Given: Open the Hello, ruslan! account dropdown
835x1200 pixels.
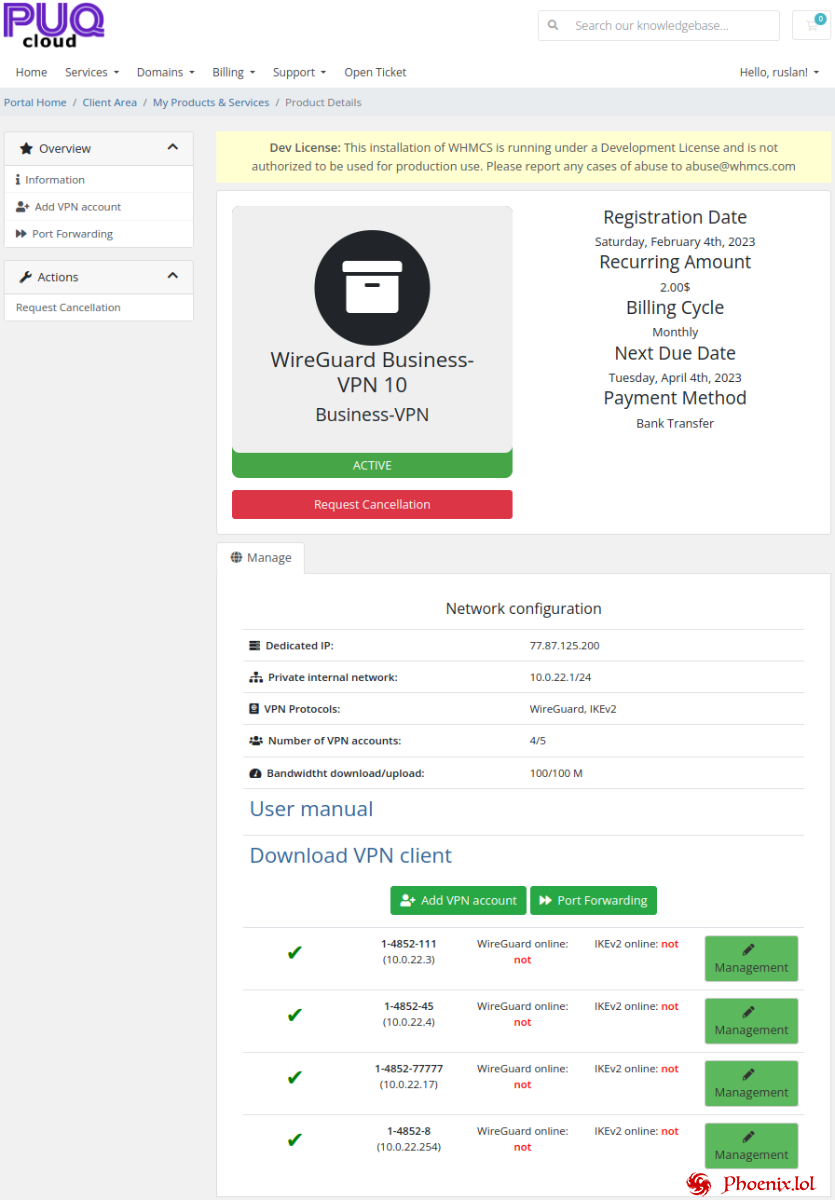Looking at the screenshot, I should click(x=778, y=72).
